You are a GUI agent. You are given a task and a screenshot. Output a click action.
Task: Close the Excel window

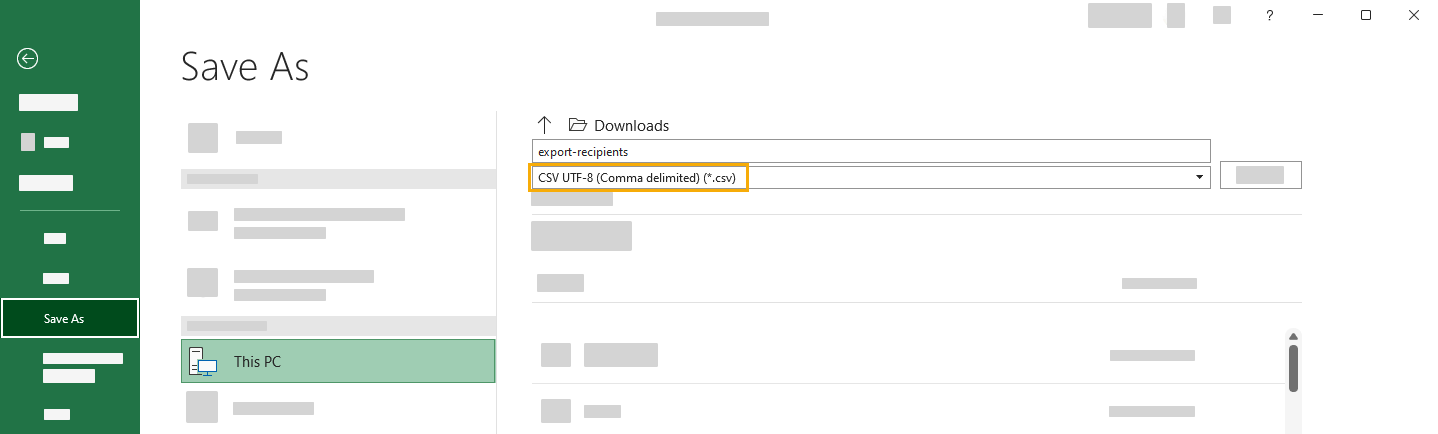(1414, 15)
